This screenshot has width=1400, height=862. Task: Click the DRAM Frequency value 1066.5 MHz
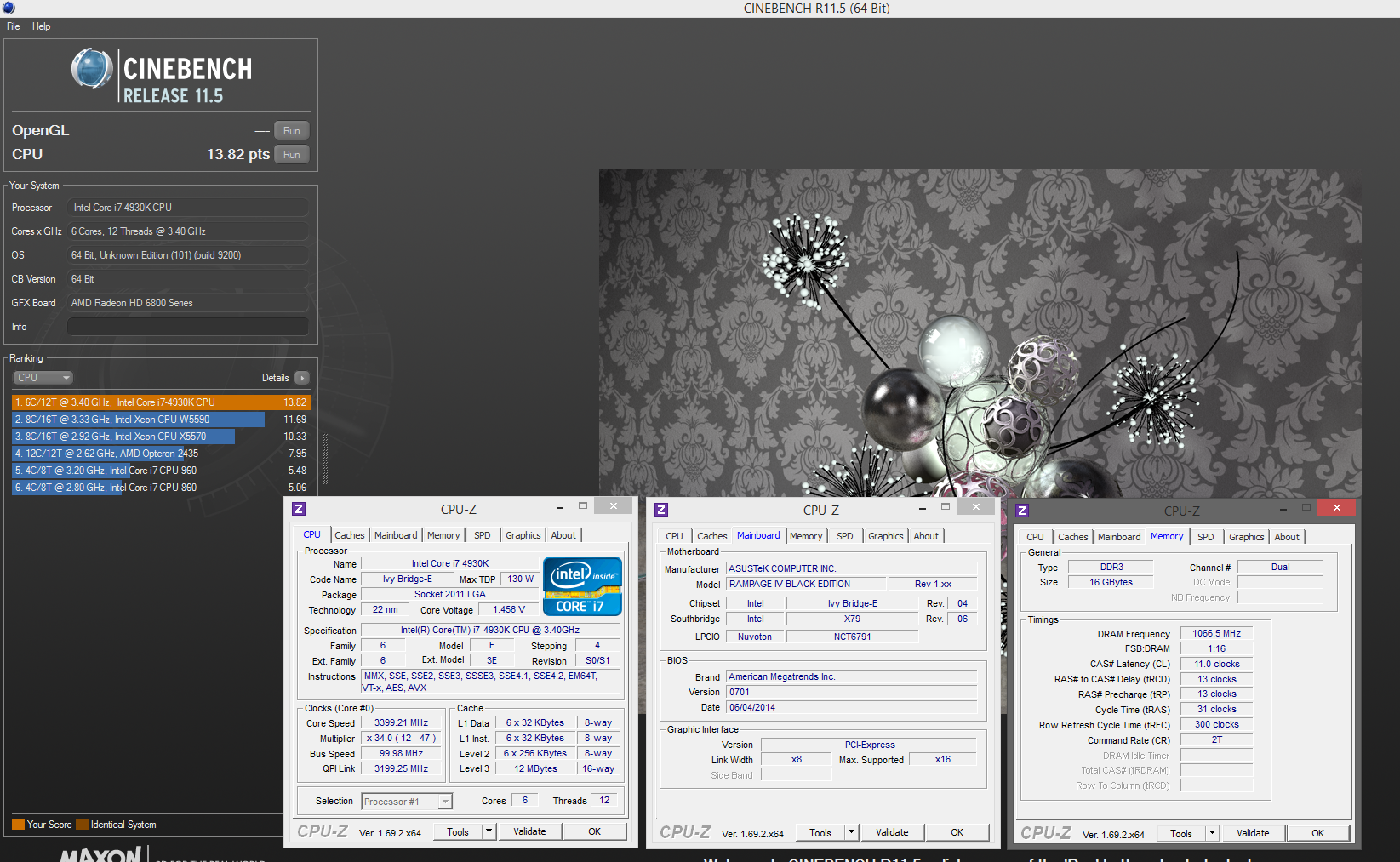(x=1216, y=634)
